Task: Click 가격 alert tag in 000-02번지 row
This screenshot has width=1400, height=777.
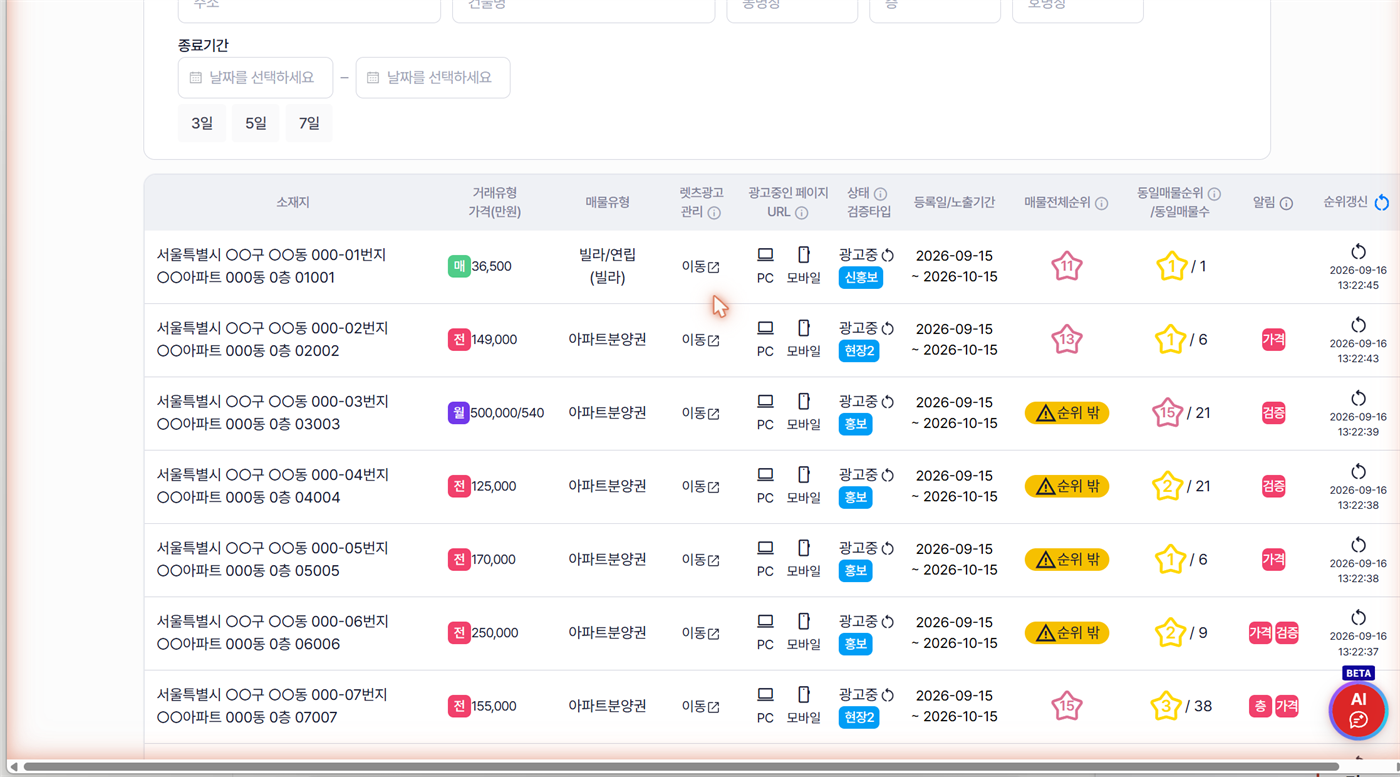Action: (x=1273, y=340)
